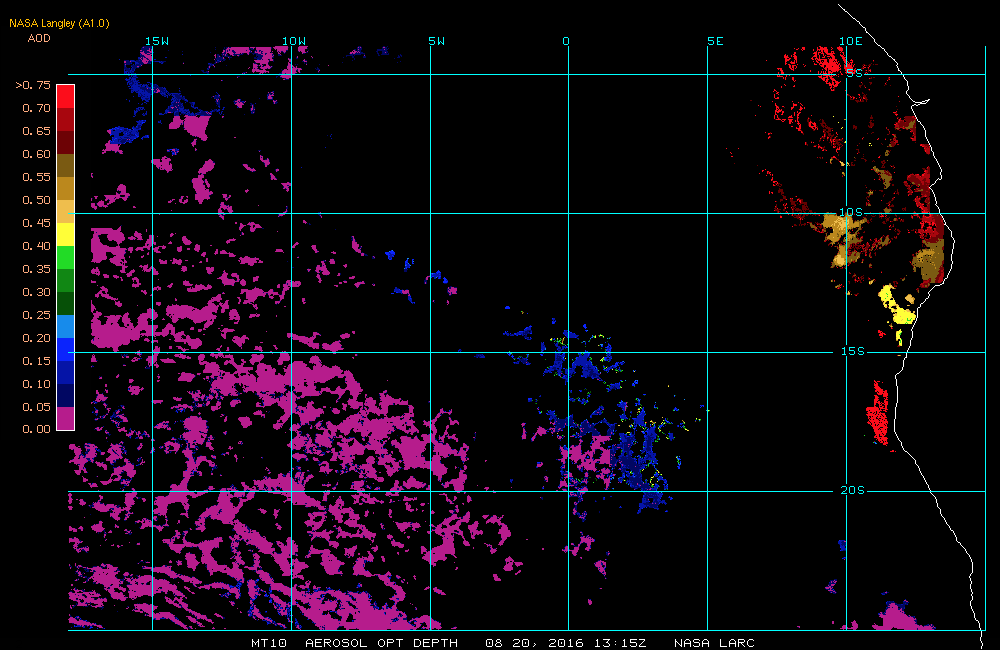Click the "13:15Z" time text

(x=621, y=642)
